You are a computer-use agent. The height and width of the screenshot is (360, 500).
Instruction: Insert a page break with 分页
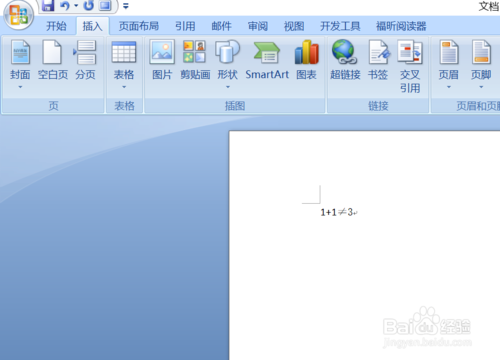86,60
